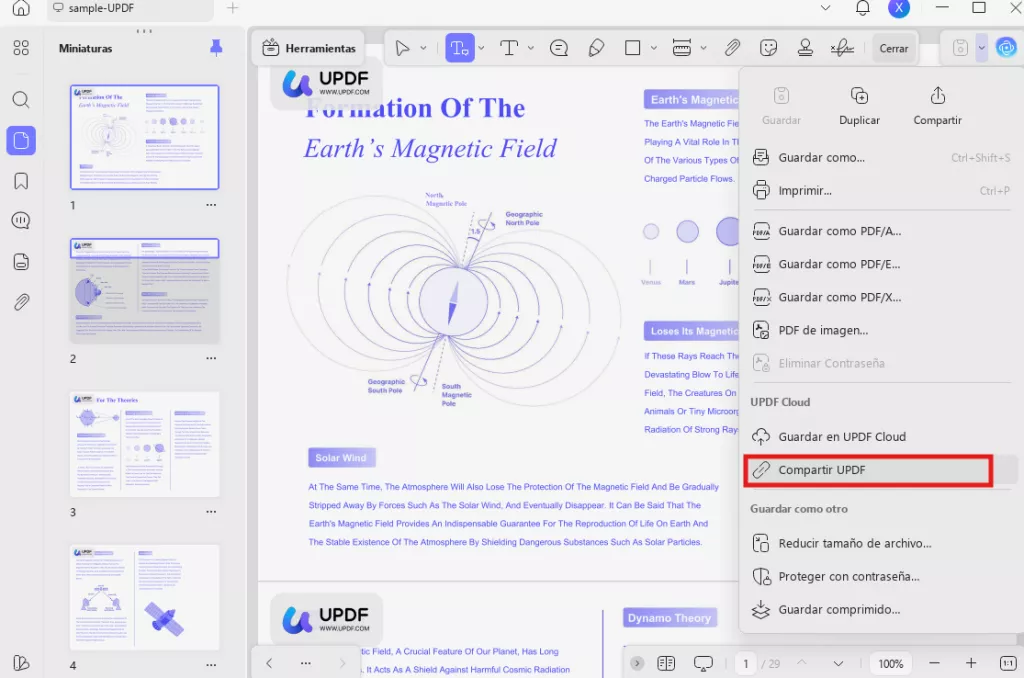This screenshot has width=1024, height=678.
Task: Select the rectangle shape tool
Action: (632, 48)
